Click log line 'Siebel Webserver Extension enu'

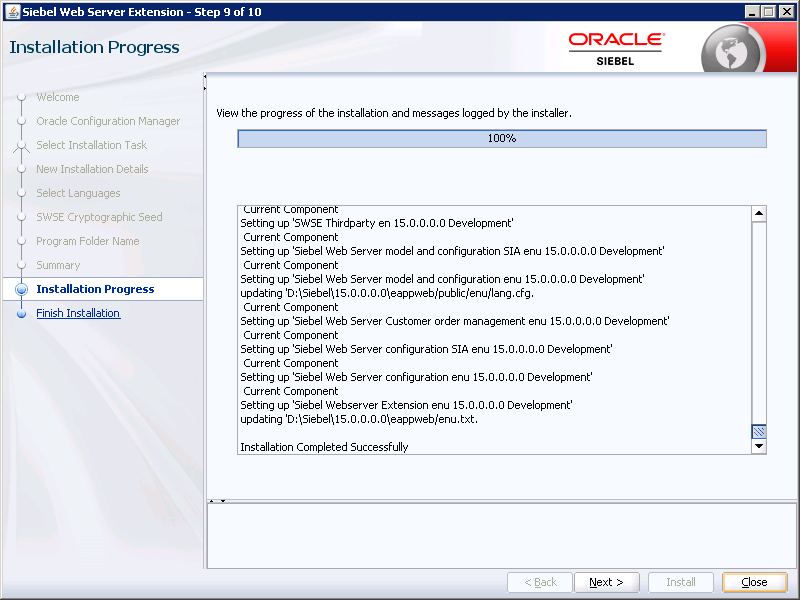[x=406, y=405]
